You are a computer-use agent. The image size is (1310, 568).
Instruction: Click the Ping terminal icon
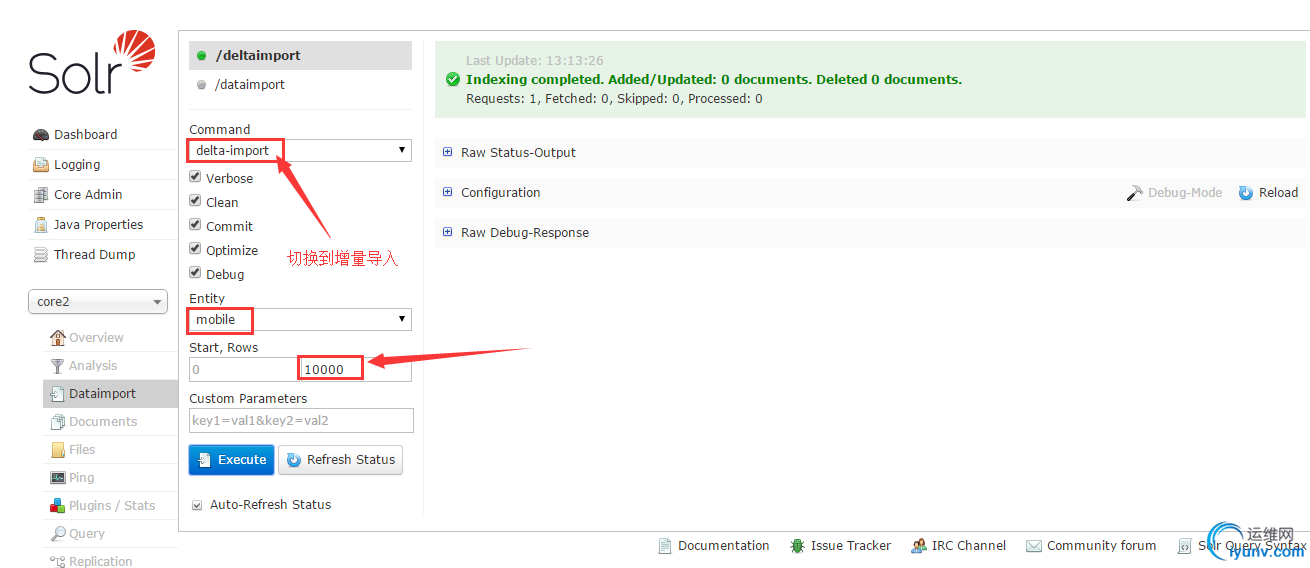[x=58, y=478]
